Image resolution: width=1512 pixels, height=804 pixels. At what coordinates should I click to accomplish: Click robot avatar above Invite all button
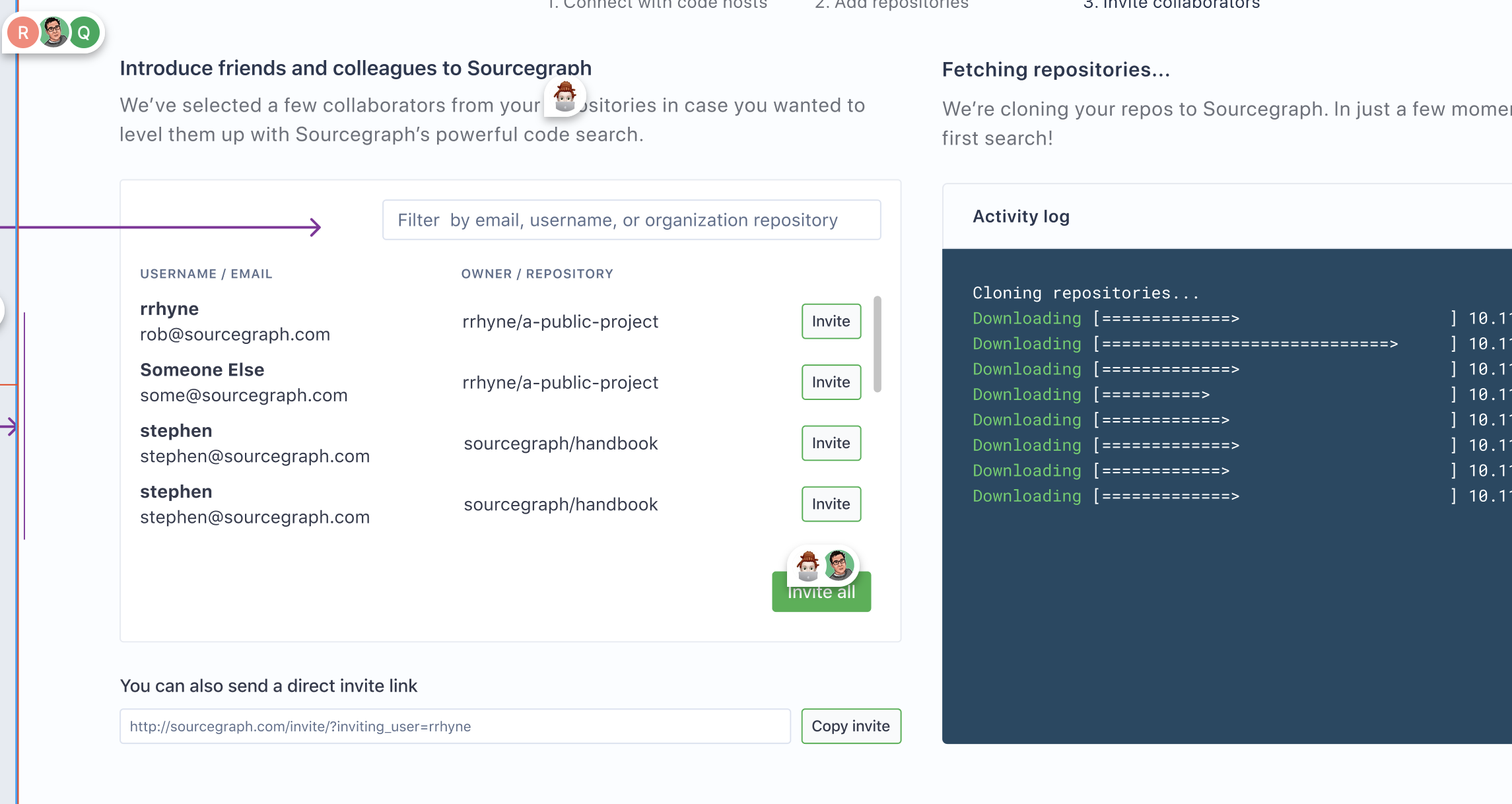pyautogui.click(x=808, y=565)
